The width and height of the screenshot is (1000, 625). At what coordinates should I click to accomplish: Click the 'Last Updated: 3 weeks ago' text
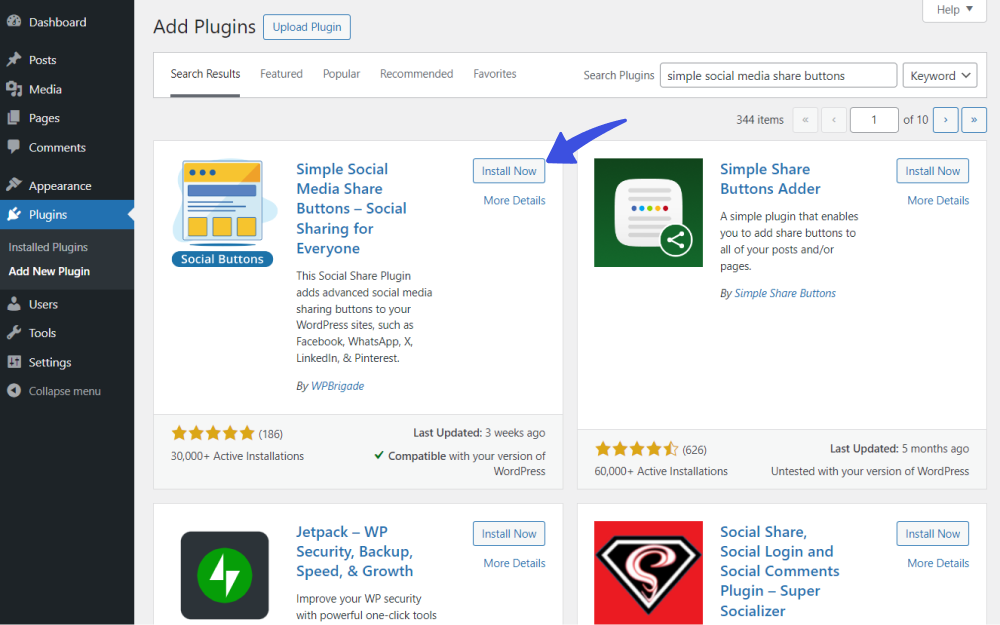(x=479, y=433)
